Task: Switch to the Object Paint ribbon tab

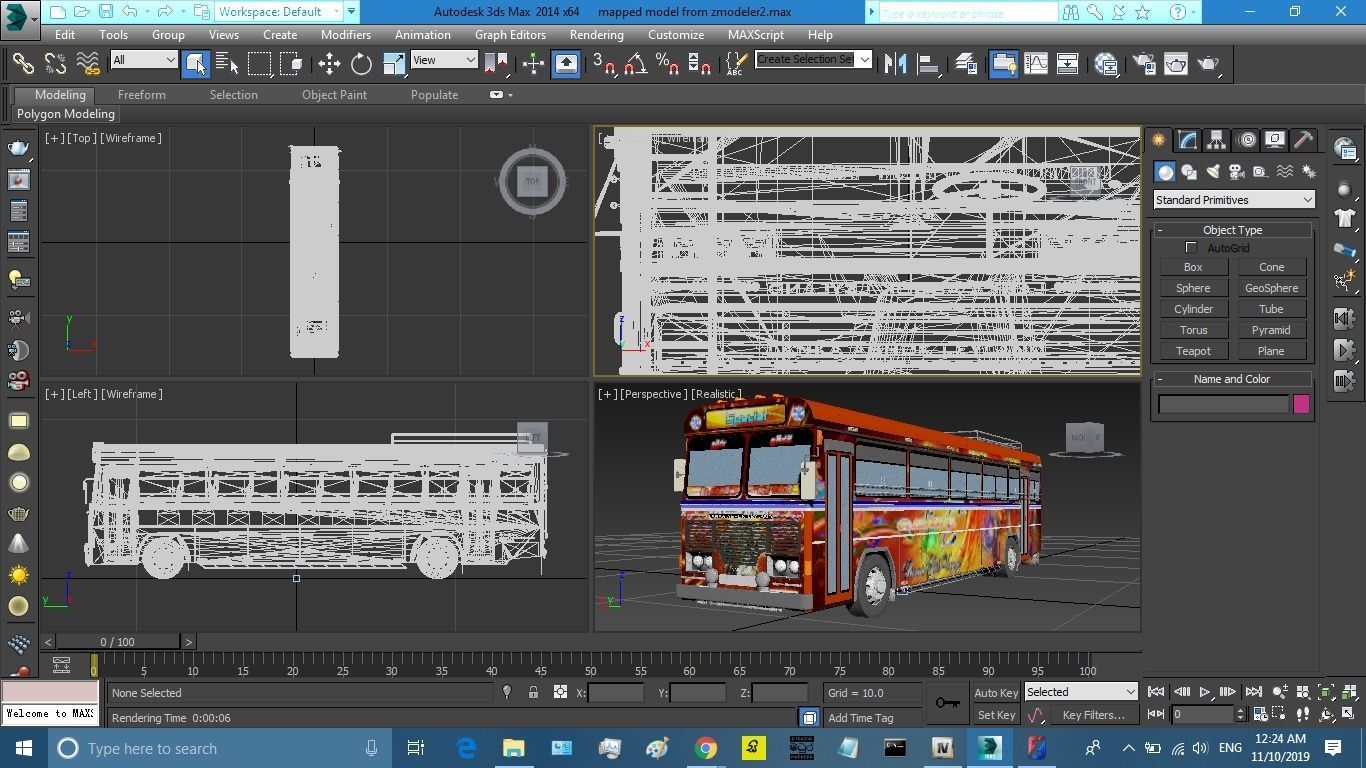Action: [334, 95]
